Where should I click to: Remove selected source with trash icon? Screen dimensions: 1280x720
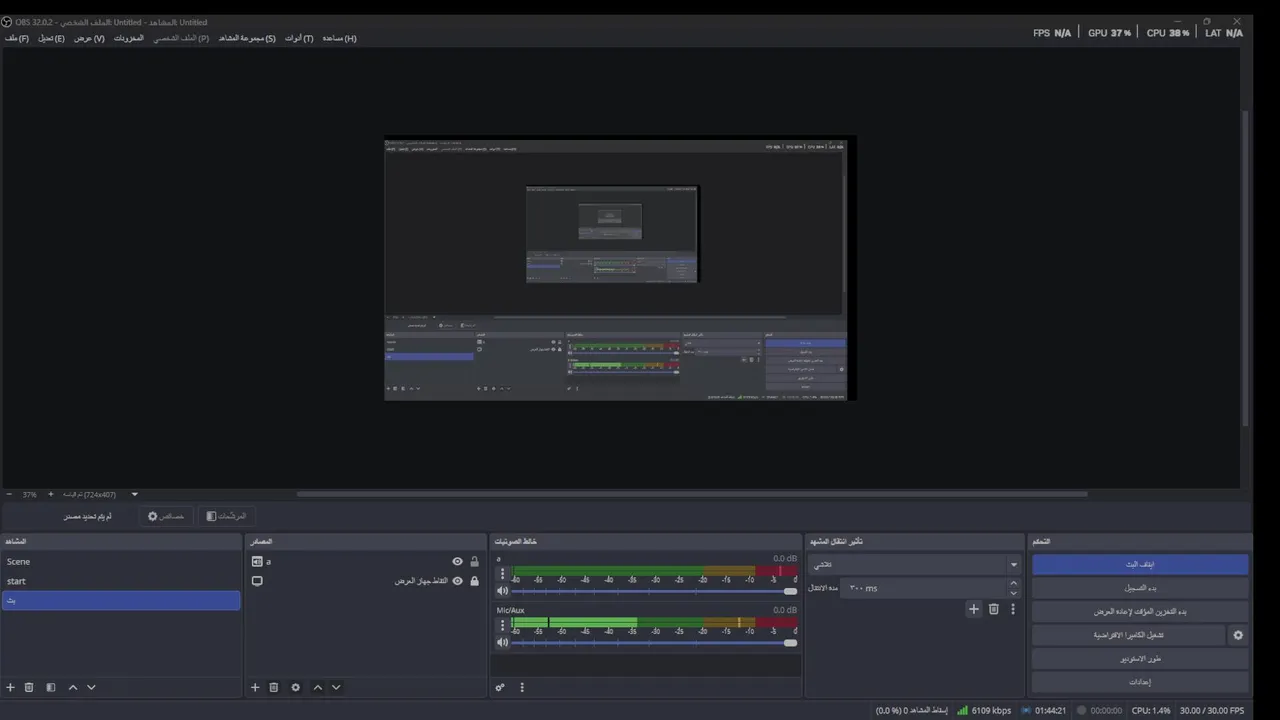pos(273,687)
